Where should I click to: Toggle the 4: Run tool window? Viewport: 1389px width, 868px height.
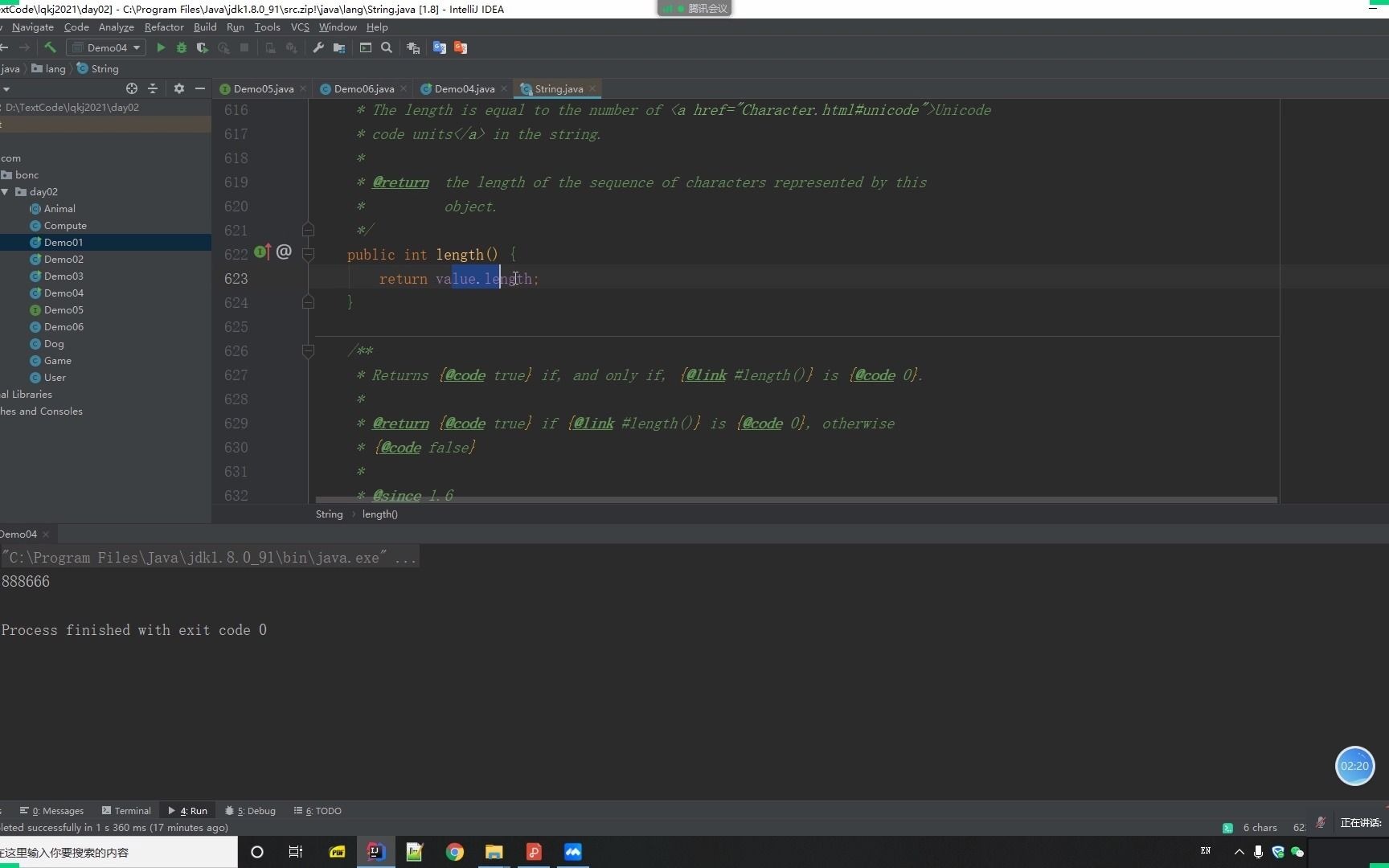click(x=187, y=811)
